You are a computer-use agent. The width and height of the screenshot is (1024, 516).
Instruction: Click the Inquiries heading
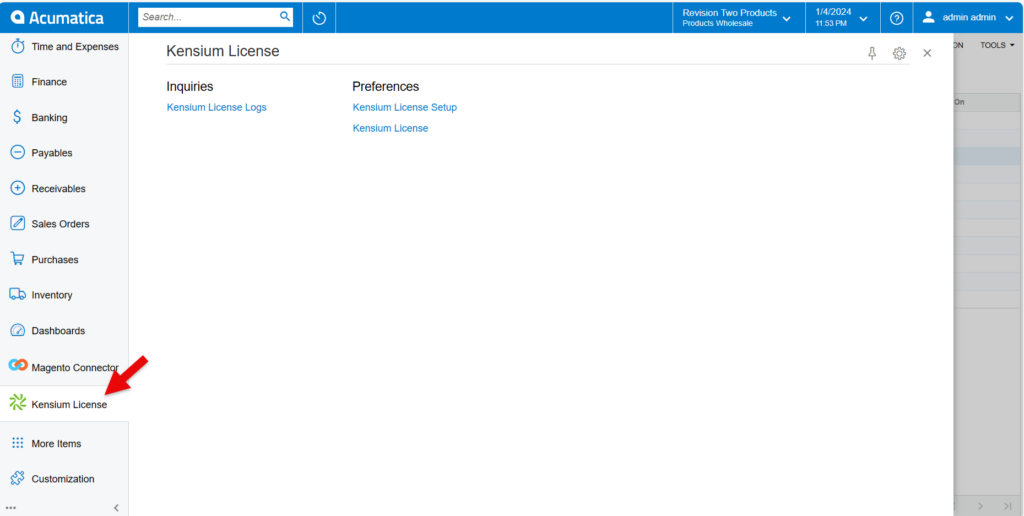tap(190, 86)
